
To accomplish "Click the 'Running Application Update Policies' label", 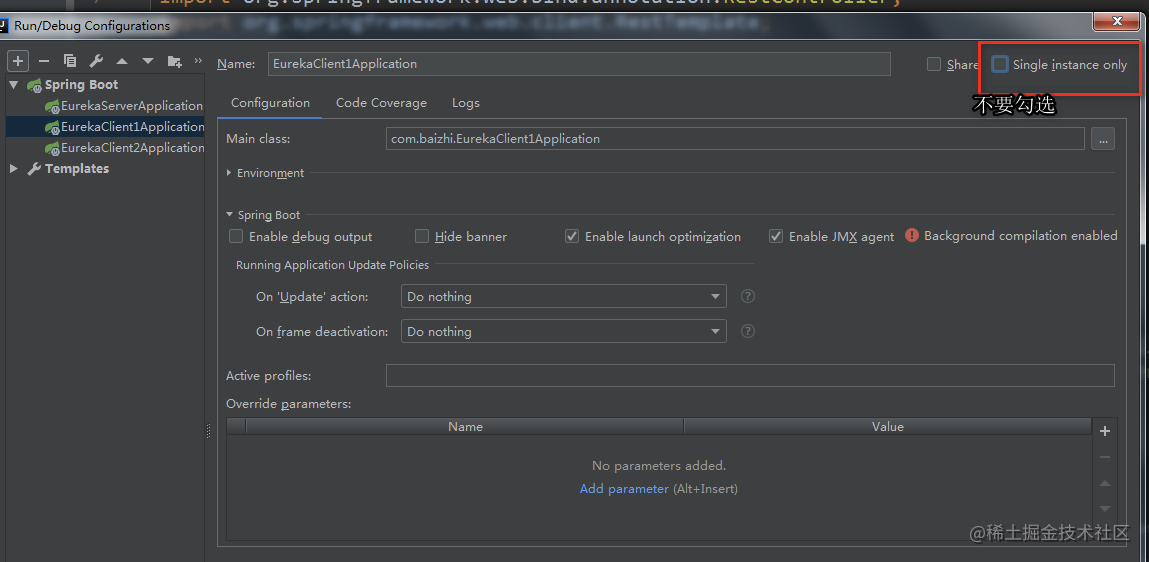I will (x=333, y=265).
